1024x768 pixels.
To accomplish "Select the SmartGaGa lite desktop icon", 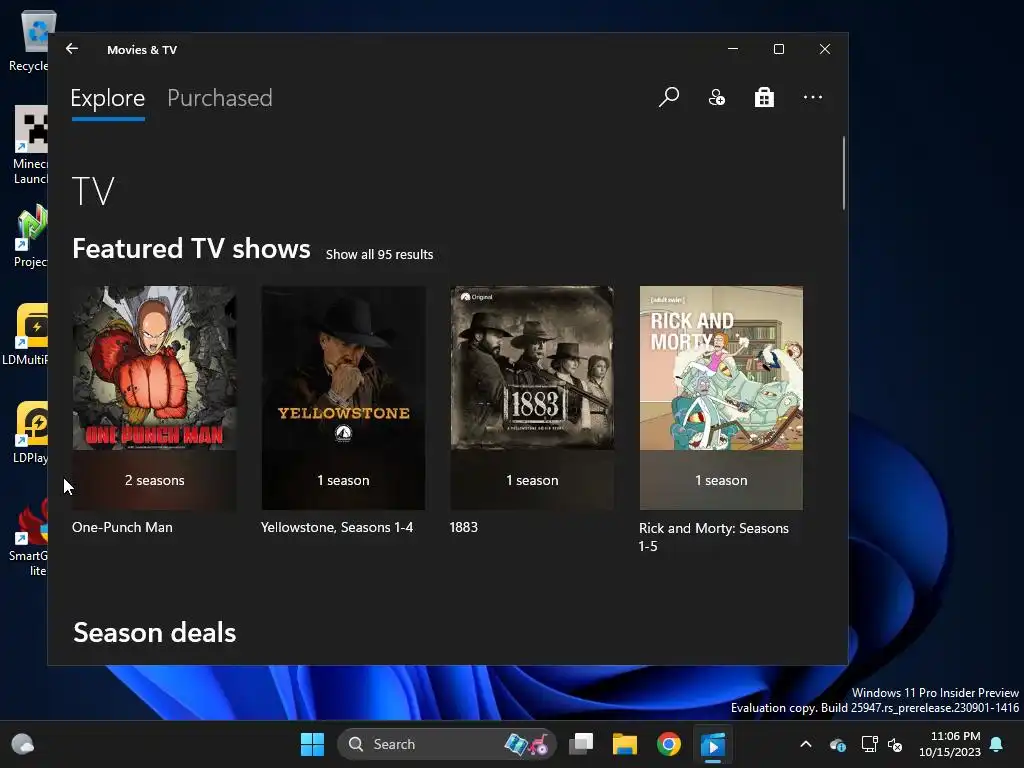I will click(x=29, y=537).
